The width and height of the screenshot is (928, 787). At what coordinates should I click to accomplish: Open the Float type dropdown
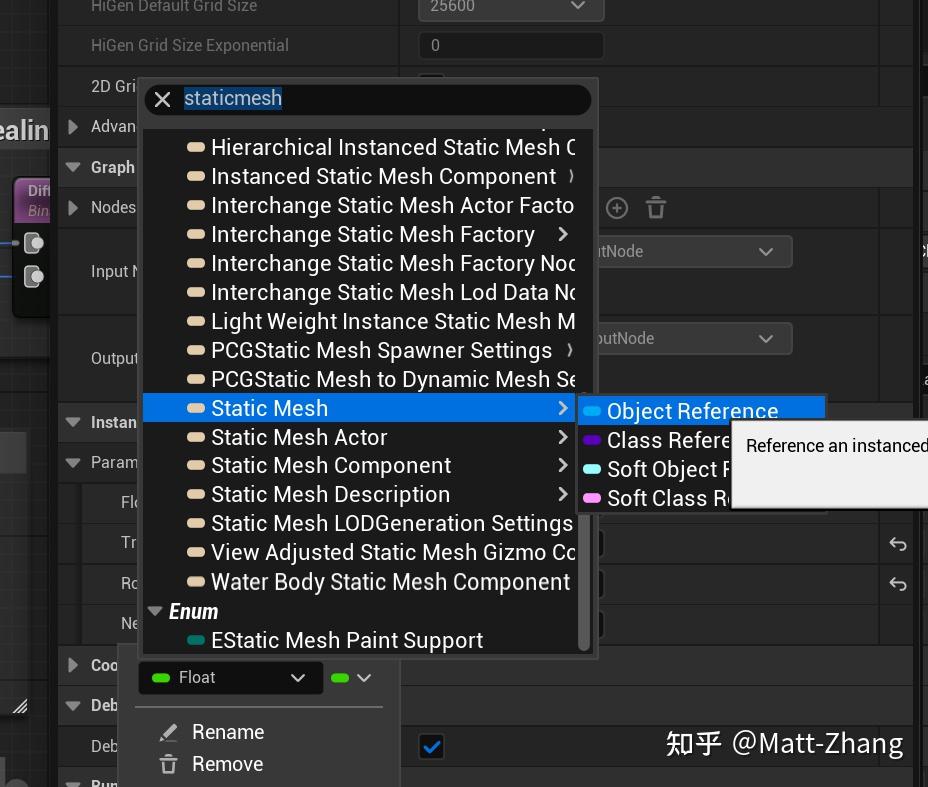click(230, 678)
